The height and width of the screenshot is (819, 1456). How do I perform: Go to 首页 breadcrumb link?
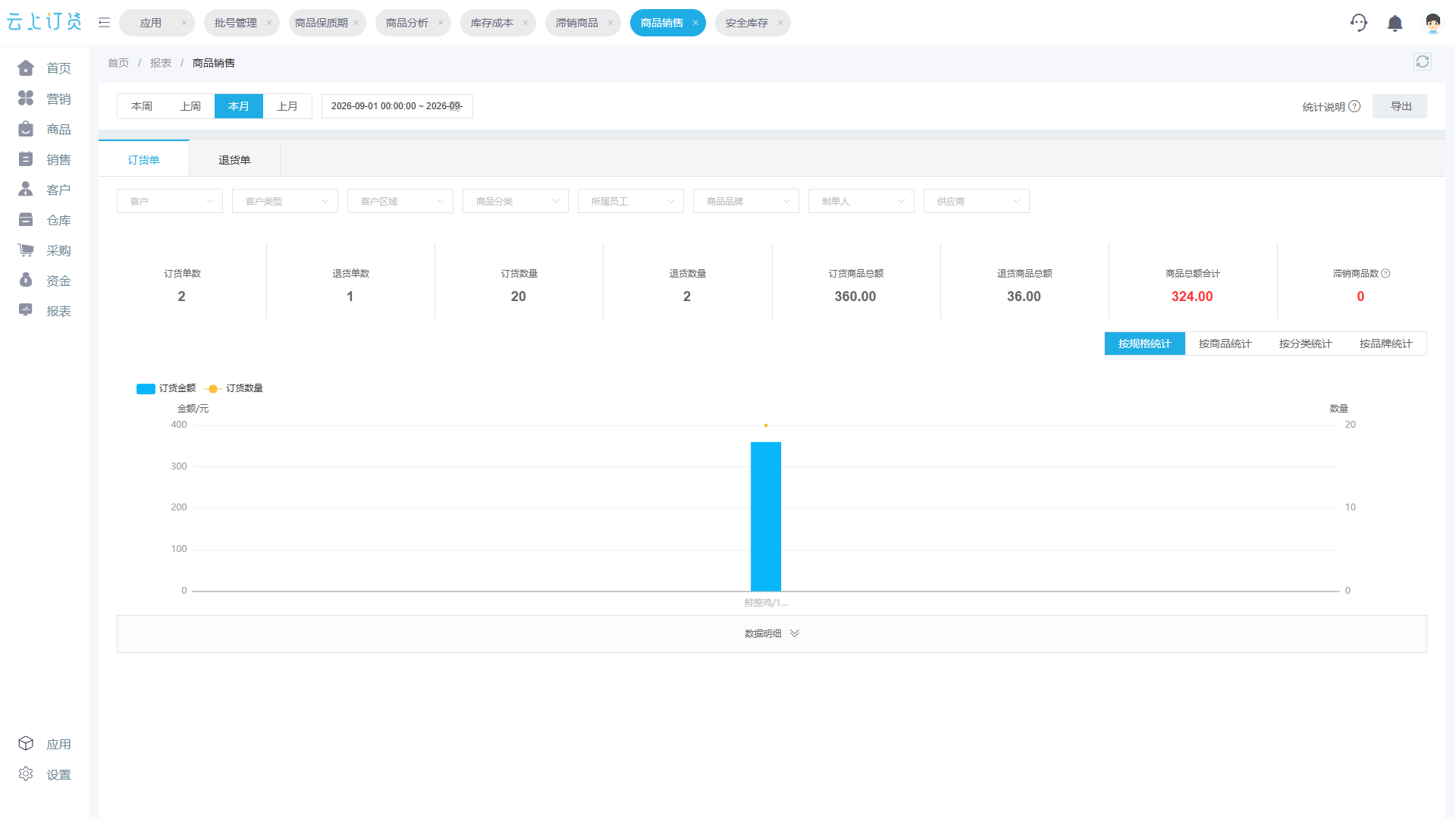click(x=118, y=63)
